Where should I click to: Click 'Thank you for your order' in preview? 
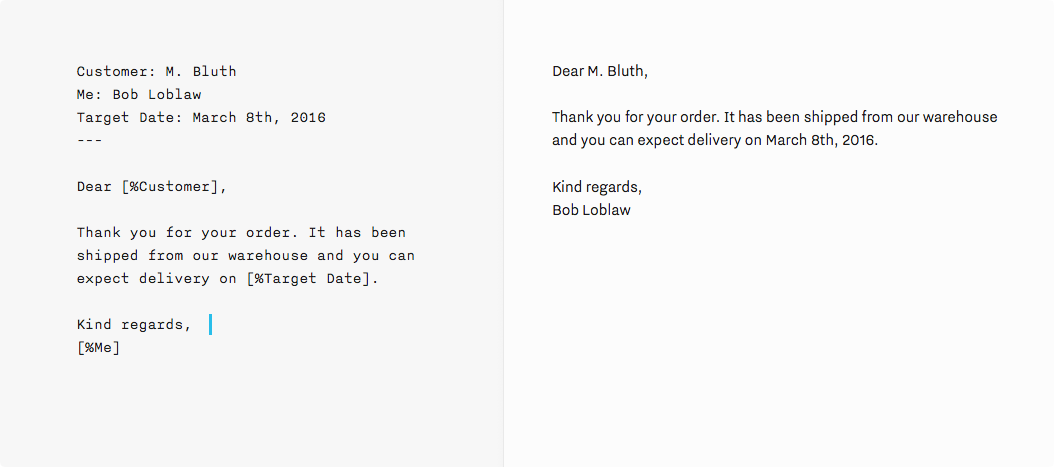(635, 118)
